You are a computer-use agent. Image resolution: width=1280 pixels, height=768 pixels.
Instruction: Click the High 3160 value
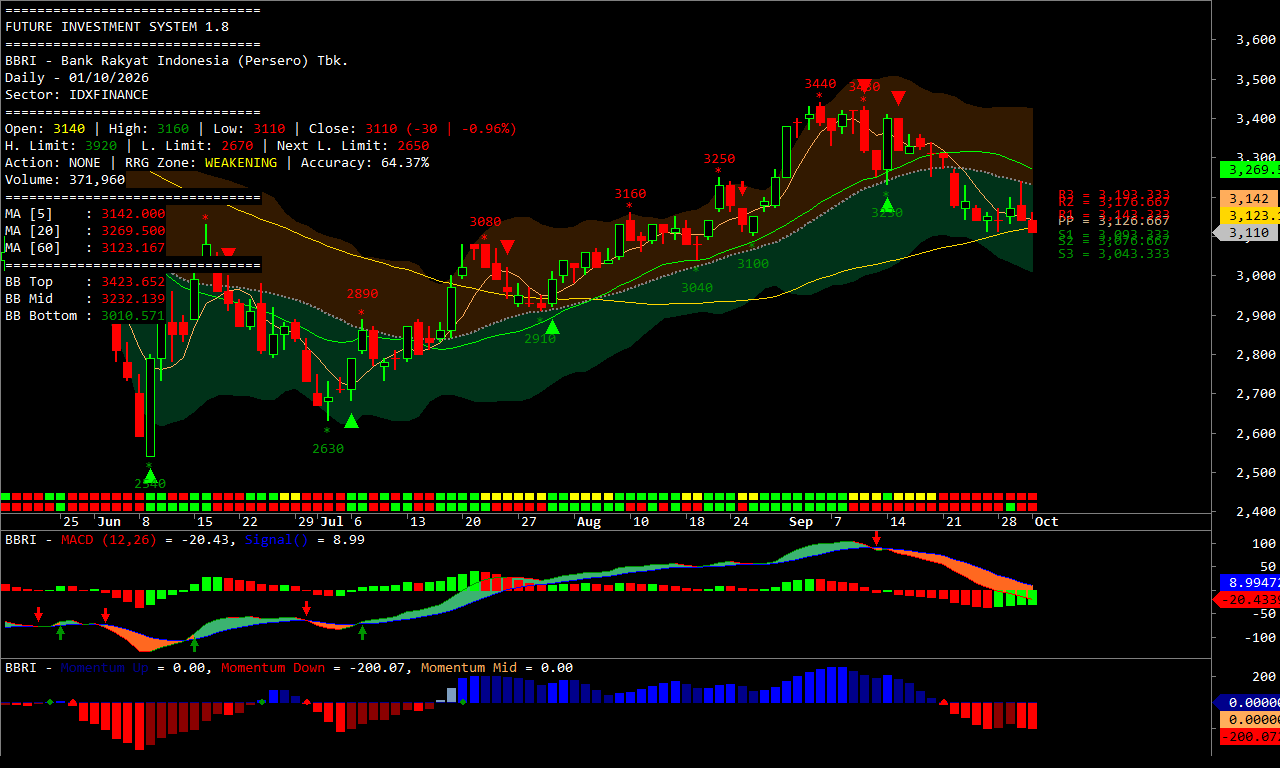point(173,129)
